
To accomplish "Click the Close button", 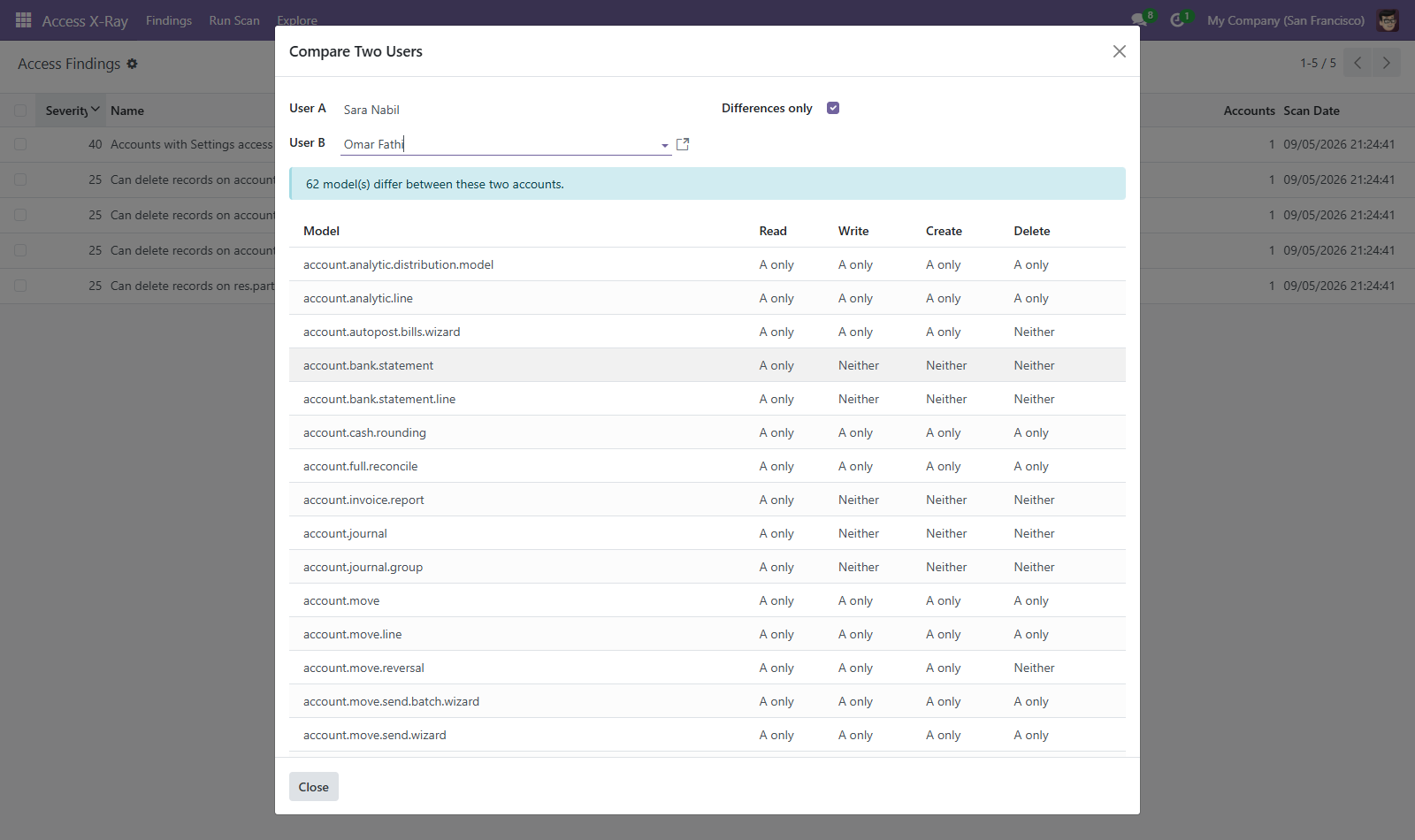I will (314, 787).
